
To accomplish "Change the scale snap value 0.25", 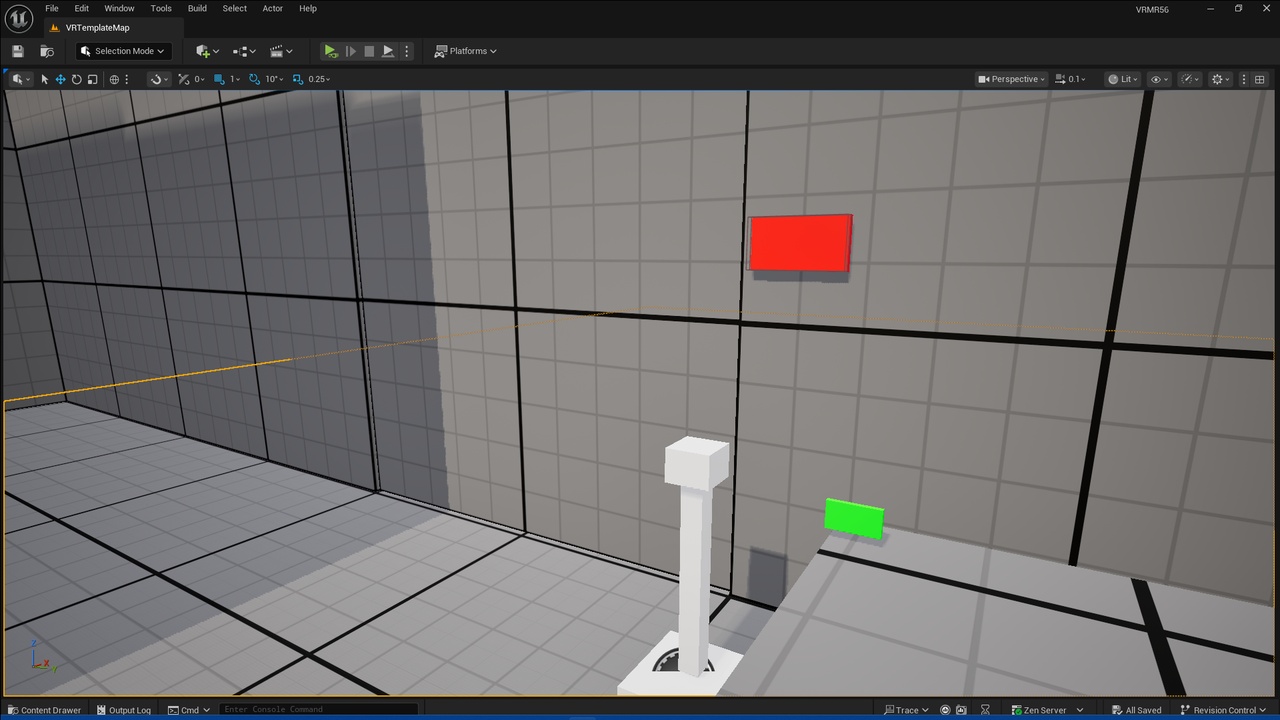I will 319,79.
